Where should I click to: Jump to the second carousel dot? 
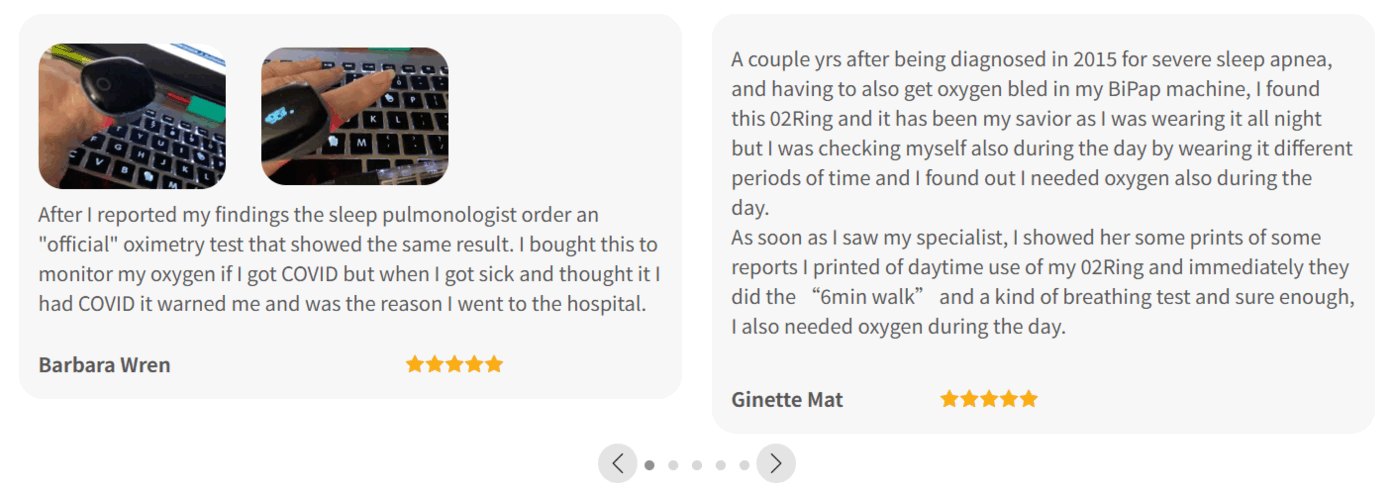click(x=673, y=465)
